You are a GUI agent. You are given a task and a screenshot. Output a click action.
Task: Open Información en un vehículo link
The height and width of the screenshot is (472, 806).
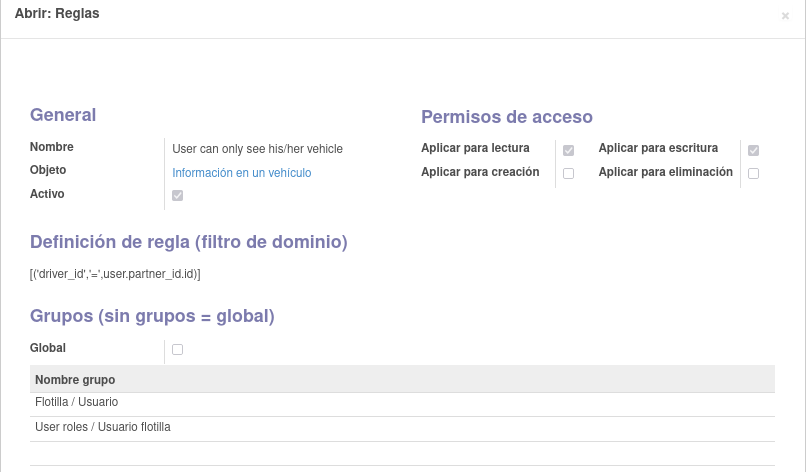click(x=242, y=173)
